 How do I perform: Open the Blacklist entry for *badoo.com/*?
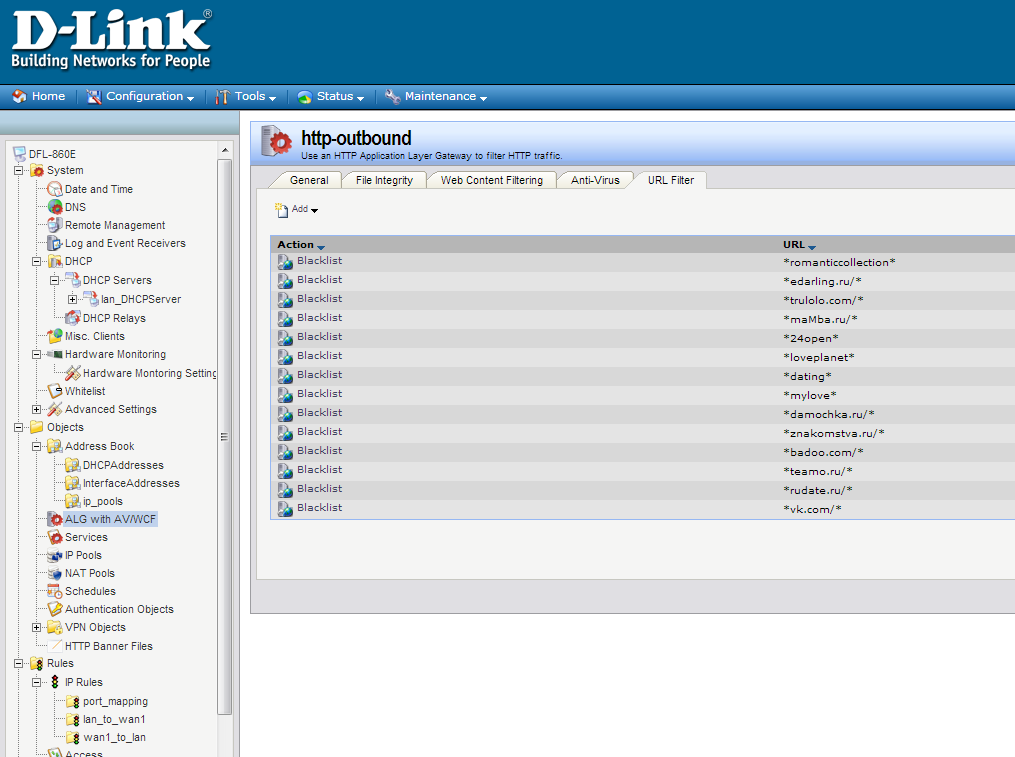[x=319, y=451]
